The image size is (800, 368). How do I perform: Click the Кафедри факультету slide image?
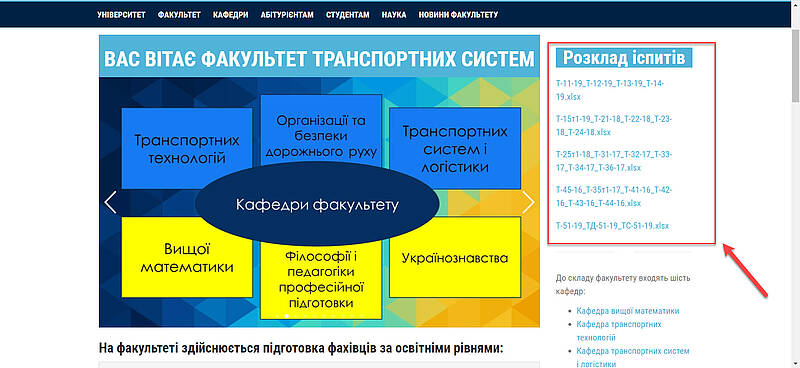pyautogui.click(x=319, y=202)
